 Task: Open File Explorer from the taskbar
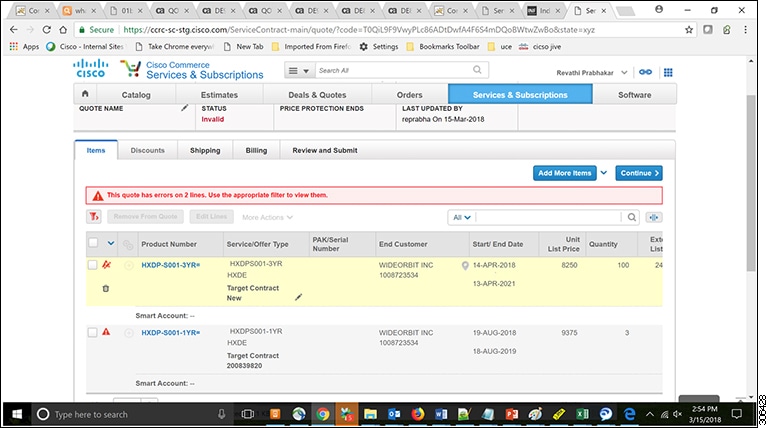pos(370,414)
